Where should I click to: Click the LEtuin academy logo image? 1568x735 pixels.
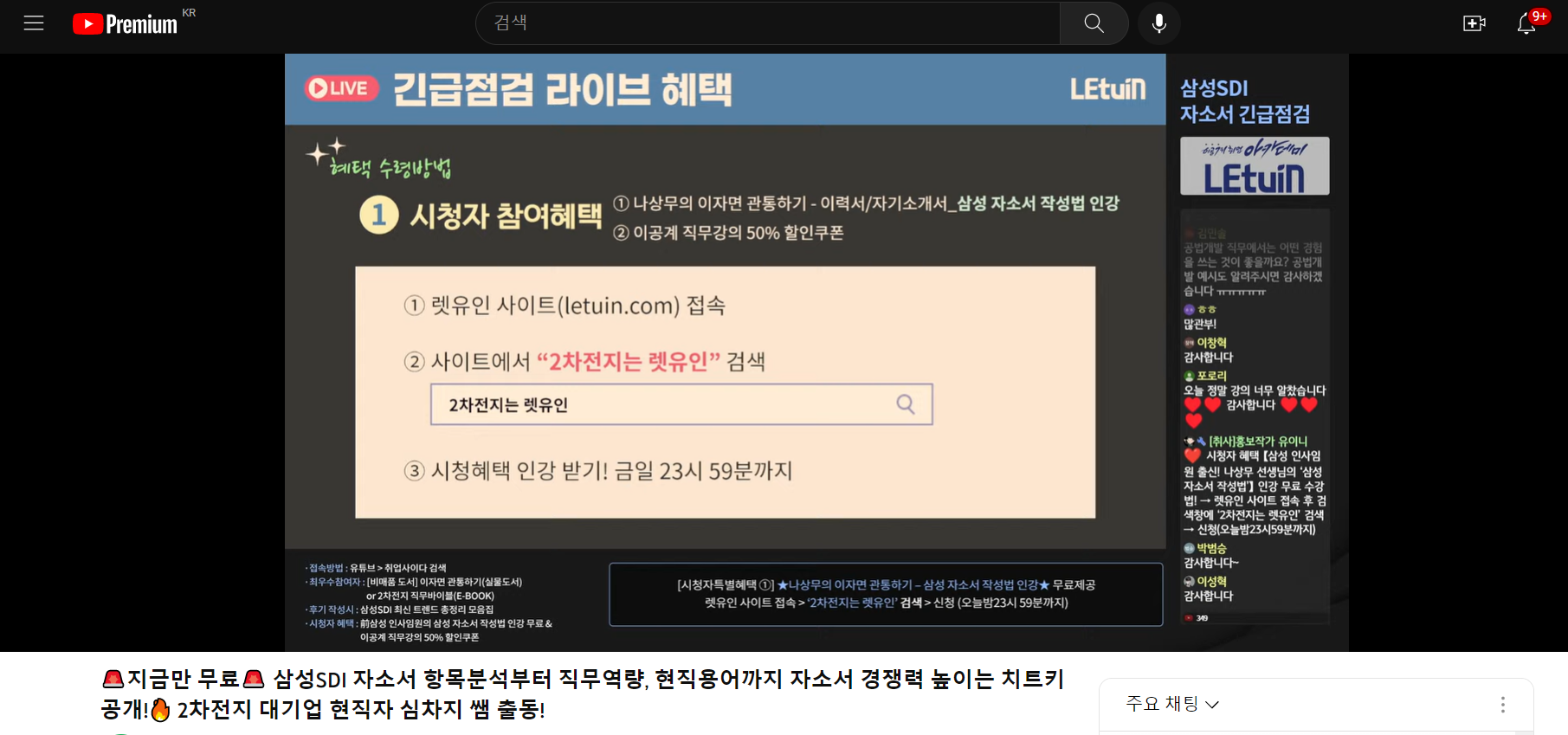[1255, 165]
